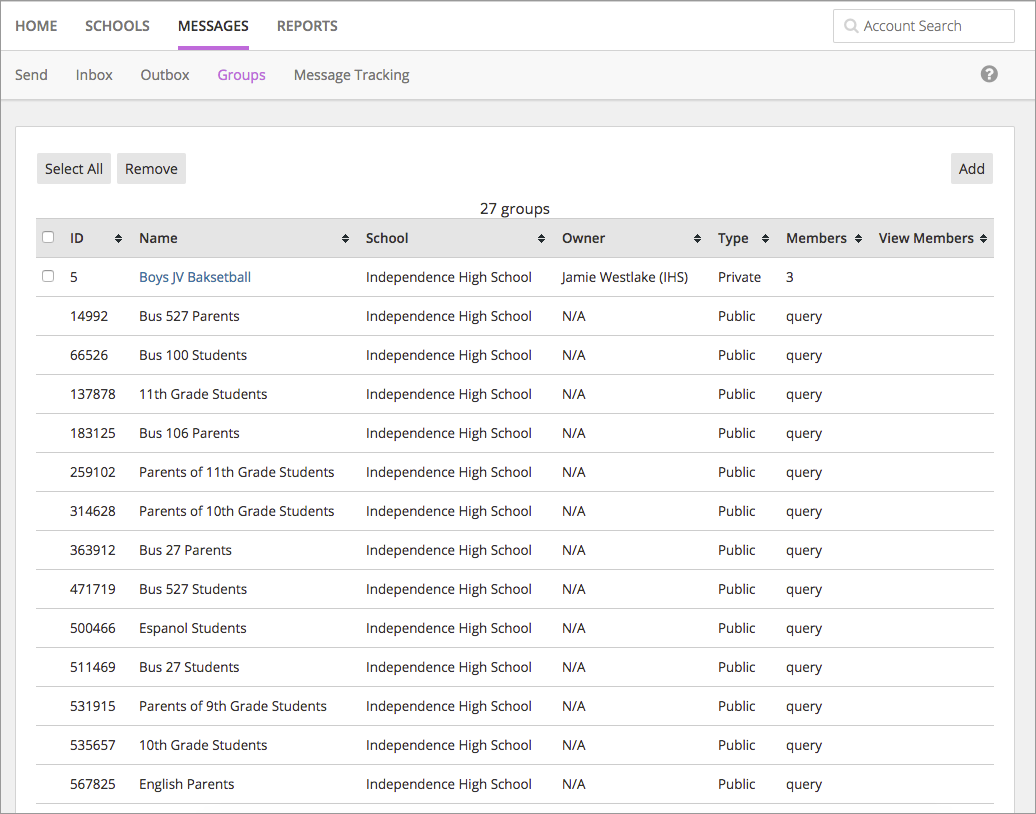Click ID 137878 cell
Image resolution: width=1036 pixels, height=814 pixels.
(x=92, y=394)
